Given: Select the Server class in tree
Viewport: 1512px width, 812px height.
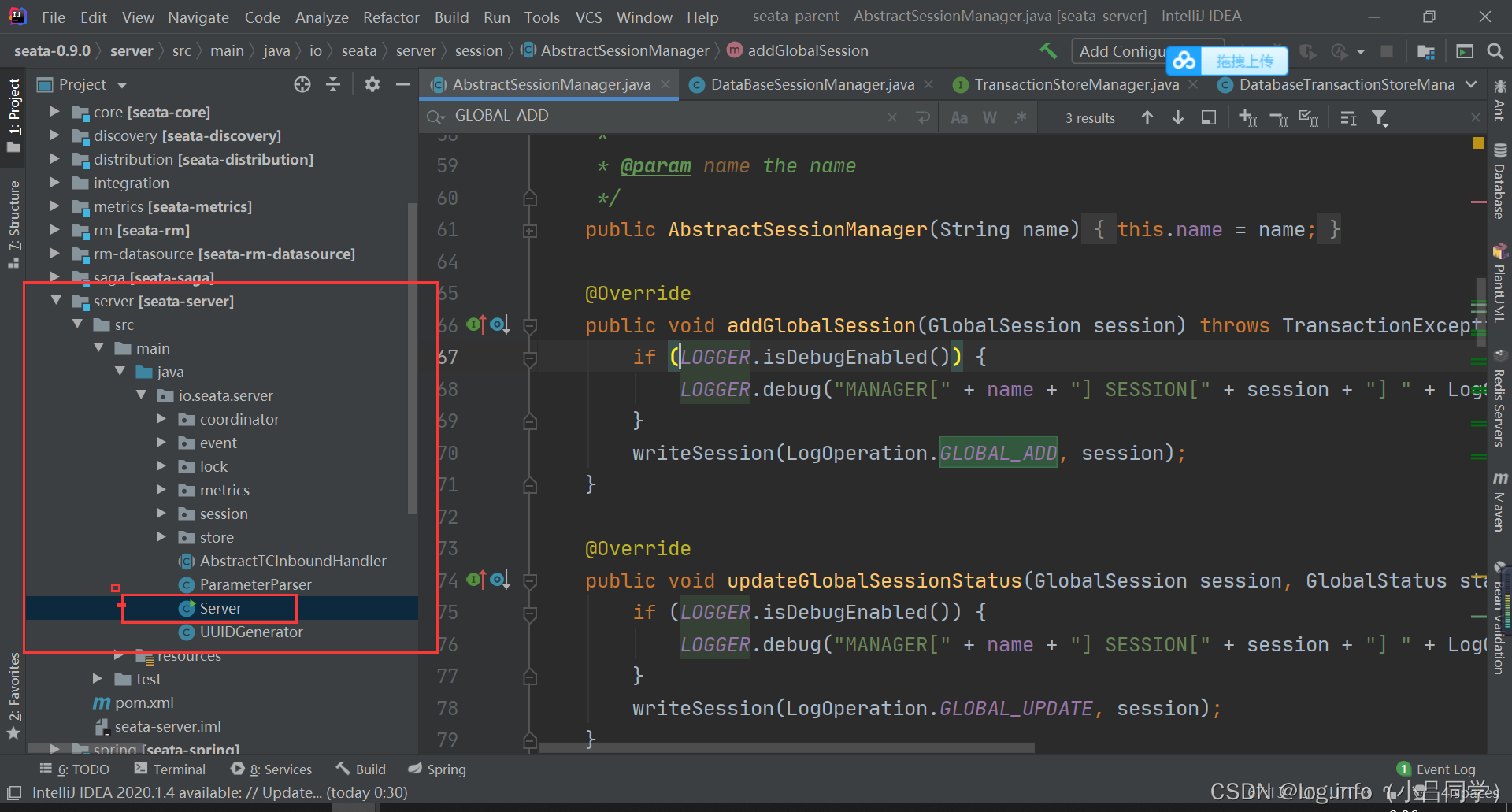Looking at the screenshot, I should (220, 608).
